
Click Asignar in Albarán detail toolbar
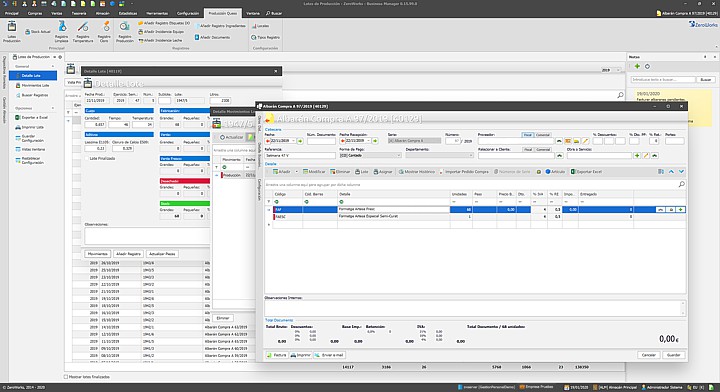click(383, 172)
